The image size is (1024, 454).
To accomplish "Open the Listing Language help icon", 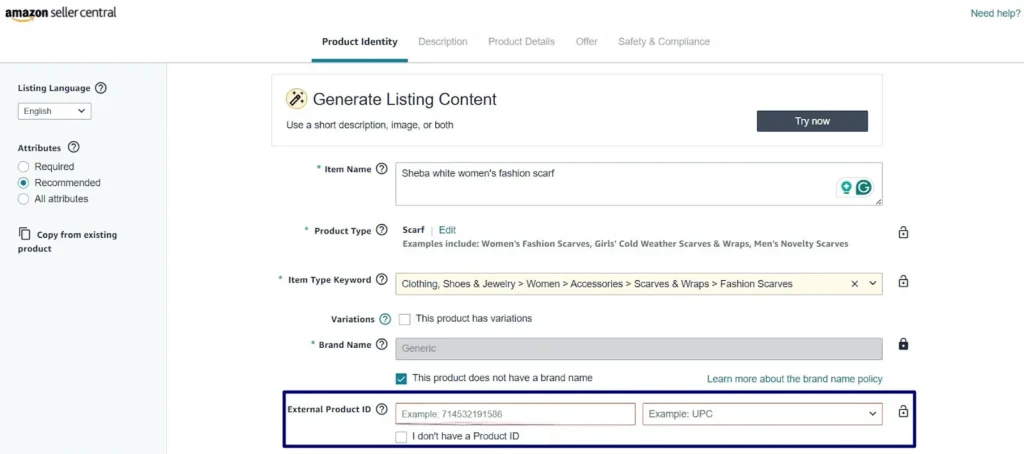I will click(x=101, y=88).
